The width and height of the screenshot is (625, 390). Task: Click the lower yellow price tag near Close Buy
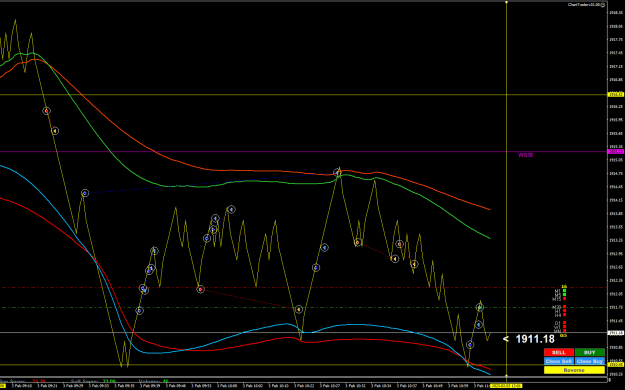(616, 364)
